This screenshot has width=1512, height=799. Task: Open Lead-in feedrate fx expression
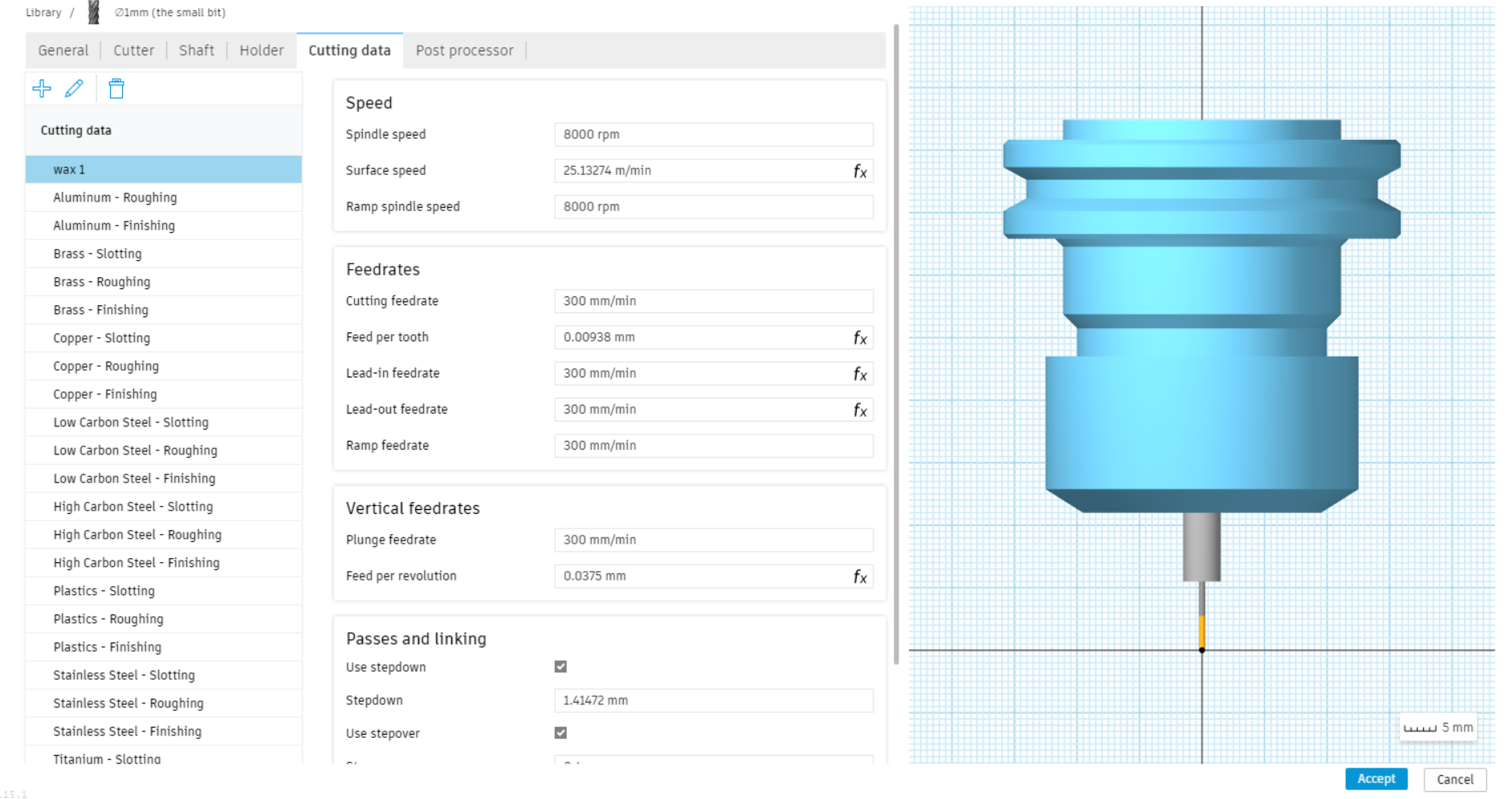tap(860, 374)
